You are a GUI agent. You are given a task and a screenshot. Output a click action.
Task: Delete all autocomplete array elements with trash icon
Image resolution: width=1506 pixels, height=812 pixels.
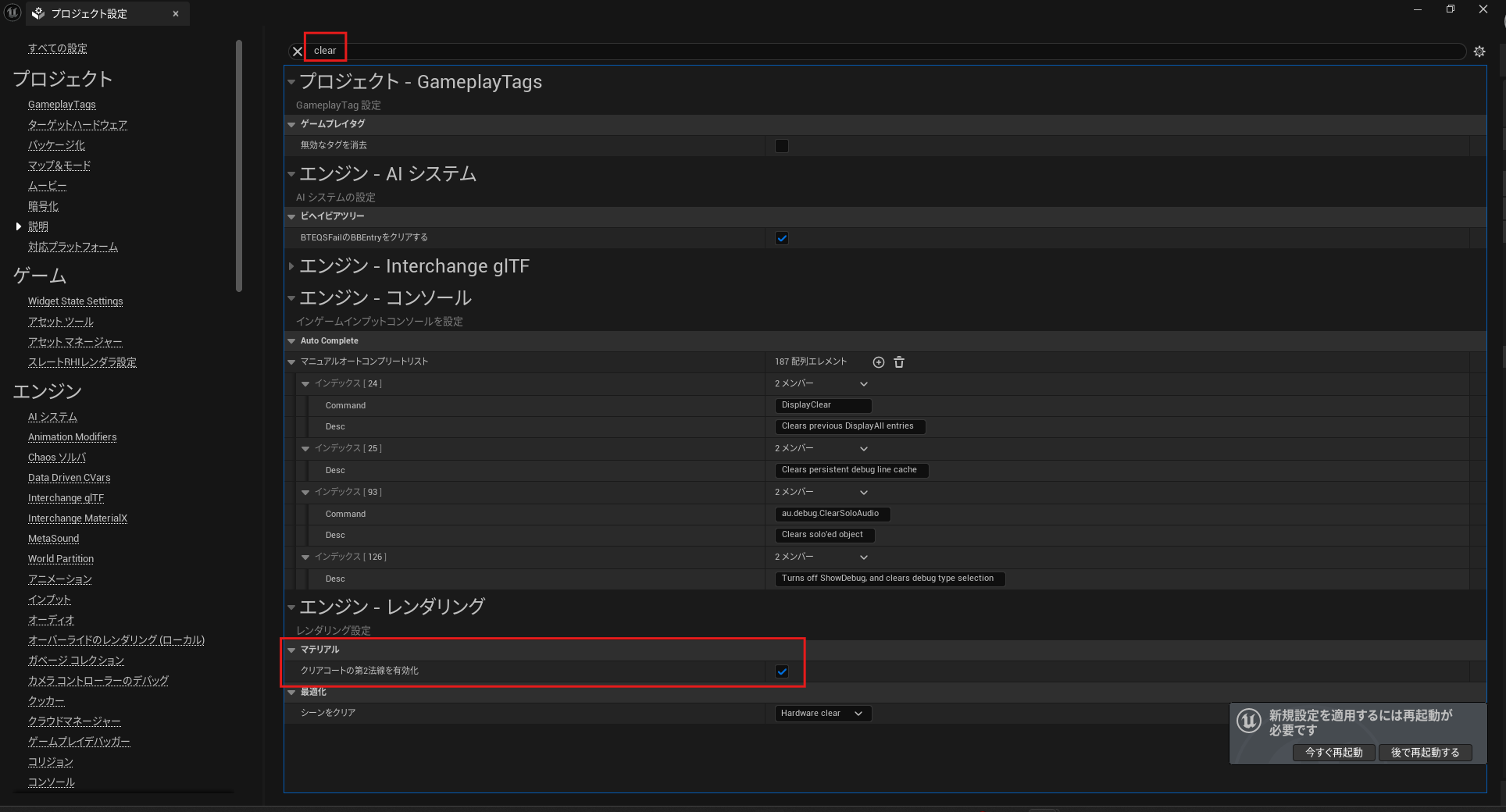click(899, 362)
